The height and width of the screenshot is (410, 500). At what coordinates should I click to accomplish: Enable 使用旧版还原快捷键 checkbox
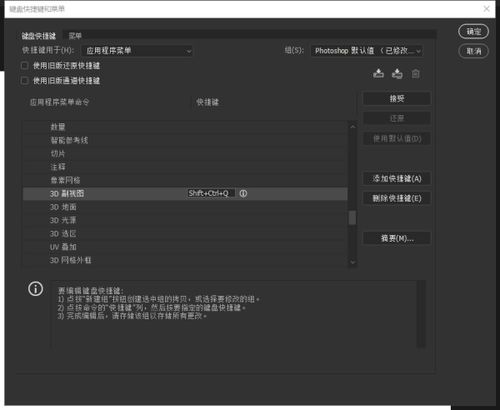(25, 65)
